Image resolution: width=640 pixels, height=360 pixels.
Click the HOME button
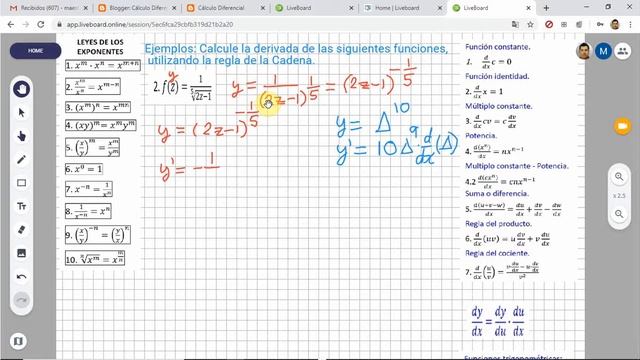point(36,51)
